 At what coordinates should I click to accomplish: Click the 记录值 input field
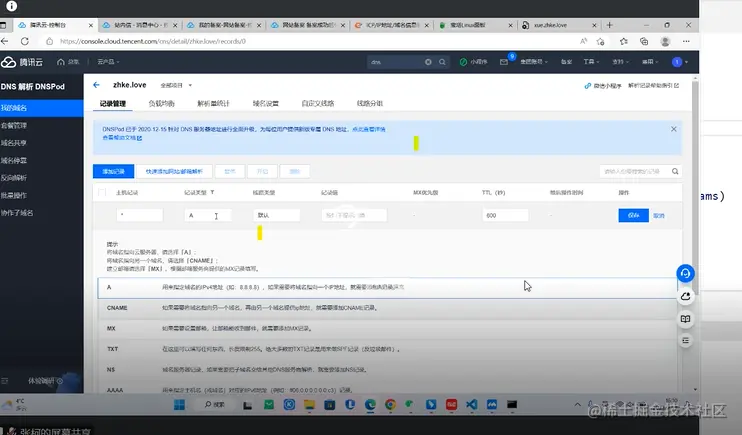coord(354,215)
